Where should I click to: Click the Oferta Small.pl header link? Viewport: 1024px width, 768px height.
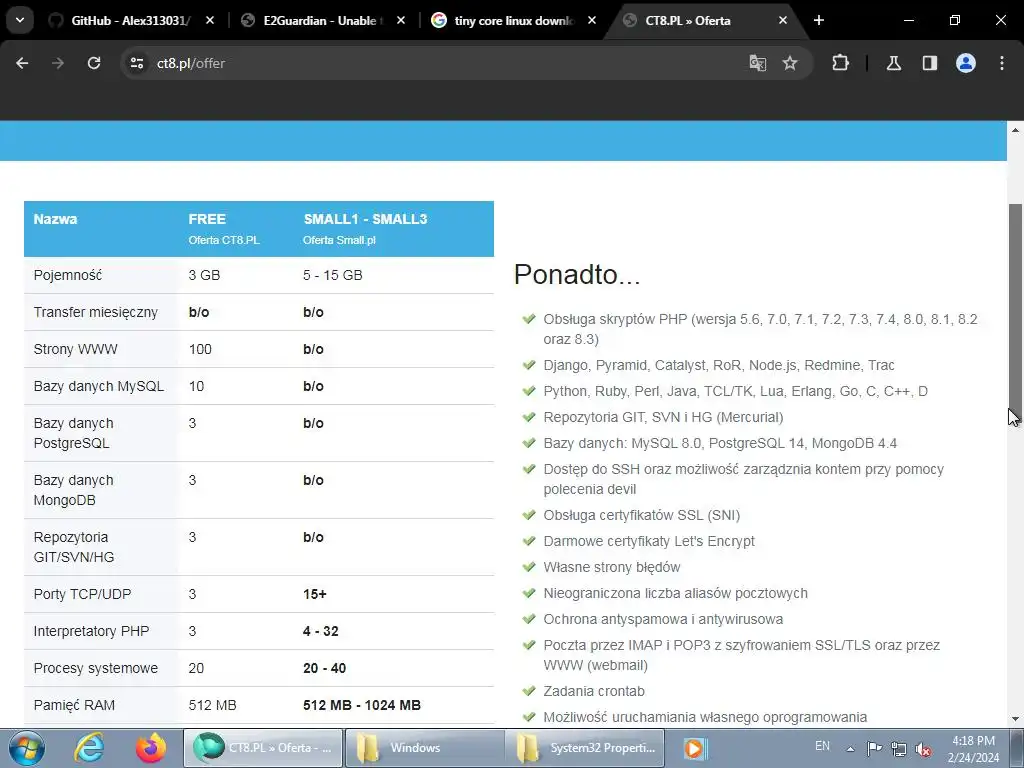point(339,240)
